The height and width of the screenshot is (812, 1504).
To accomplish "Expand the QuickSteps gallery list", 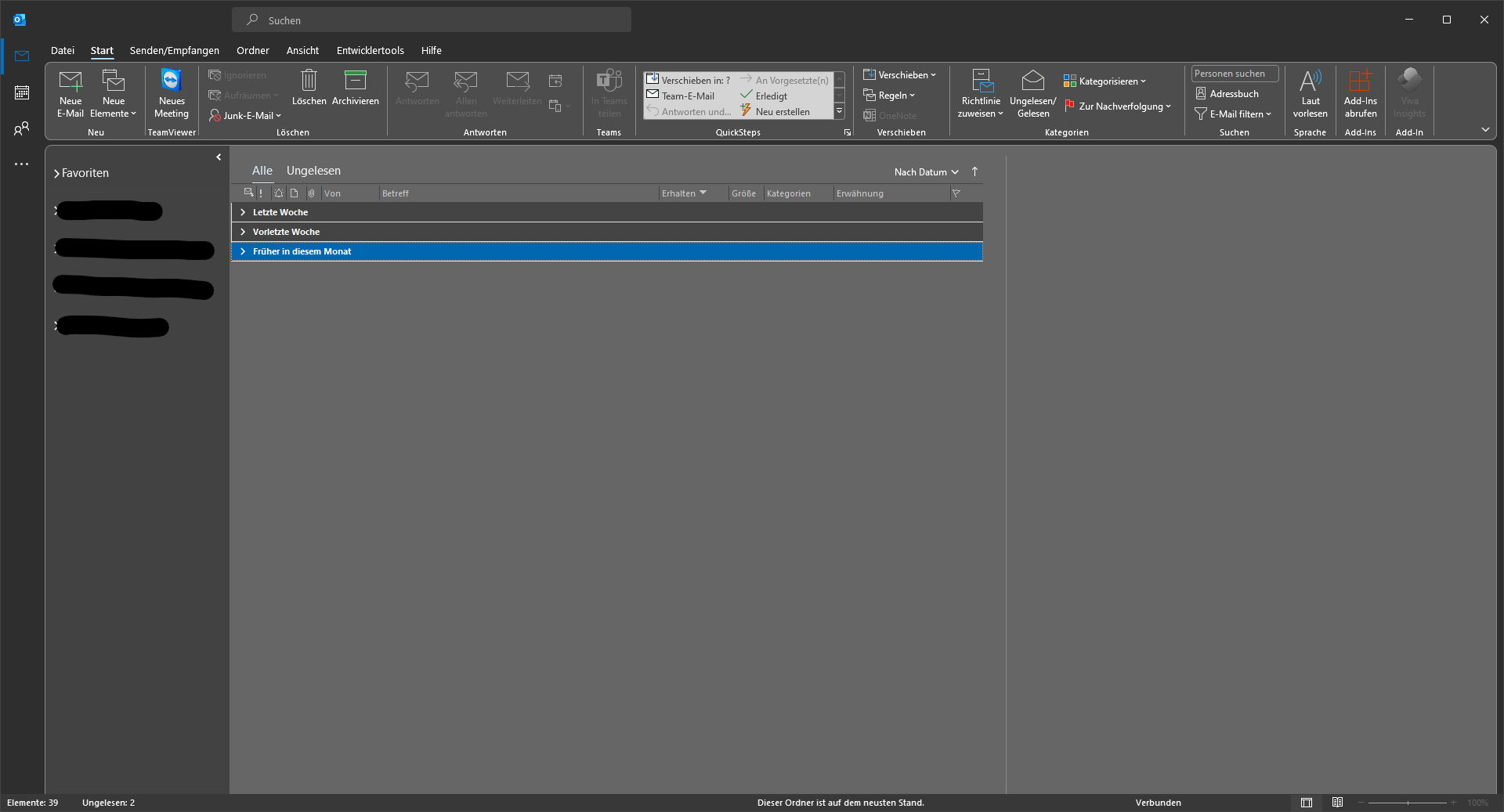I will coord(839,111).
